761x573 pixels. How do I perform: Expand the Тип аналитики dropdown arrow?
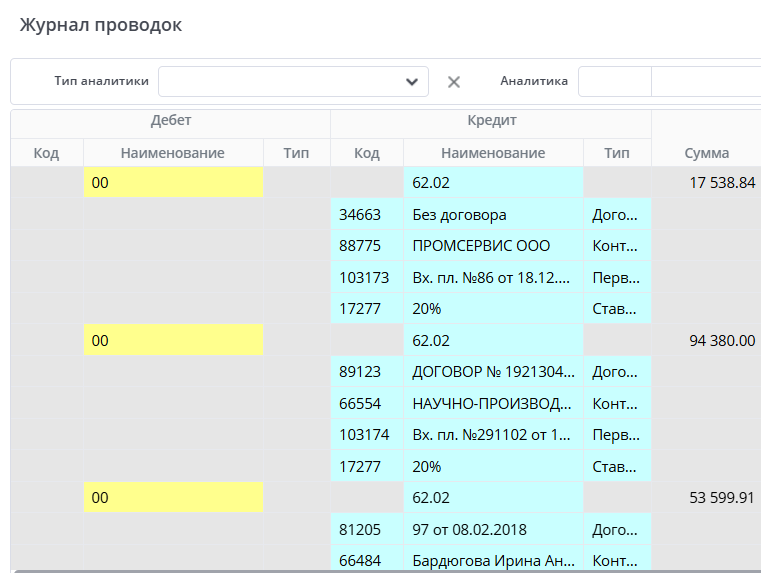[411, 82]
